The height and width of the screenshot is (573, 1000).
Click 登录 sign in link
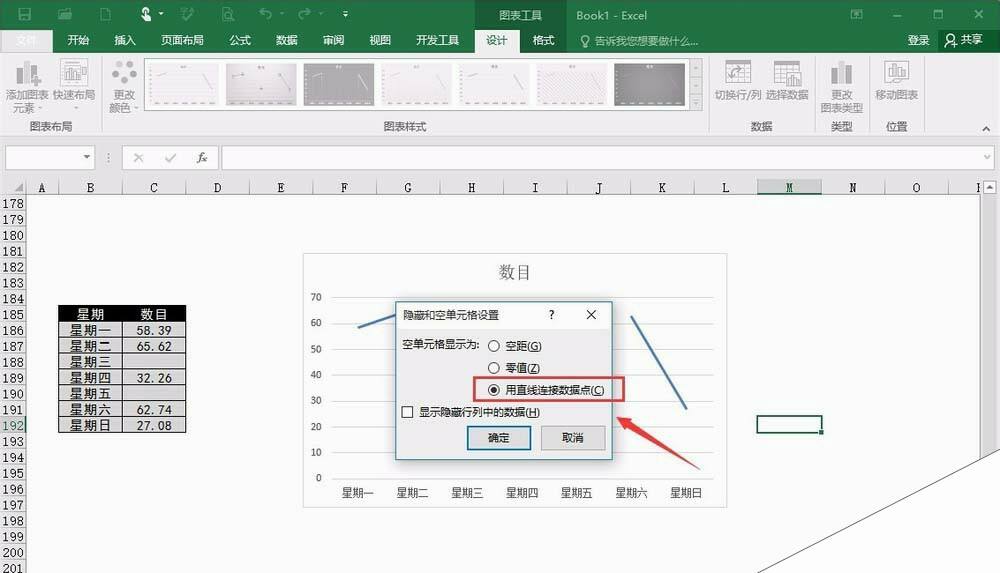[918, 40]
